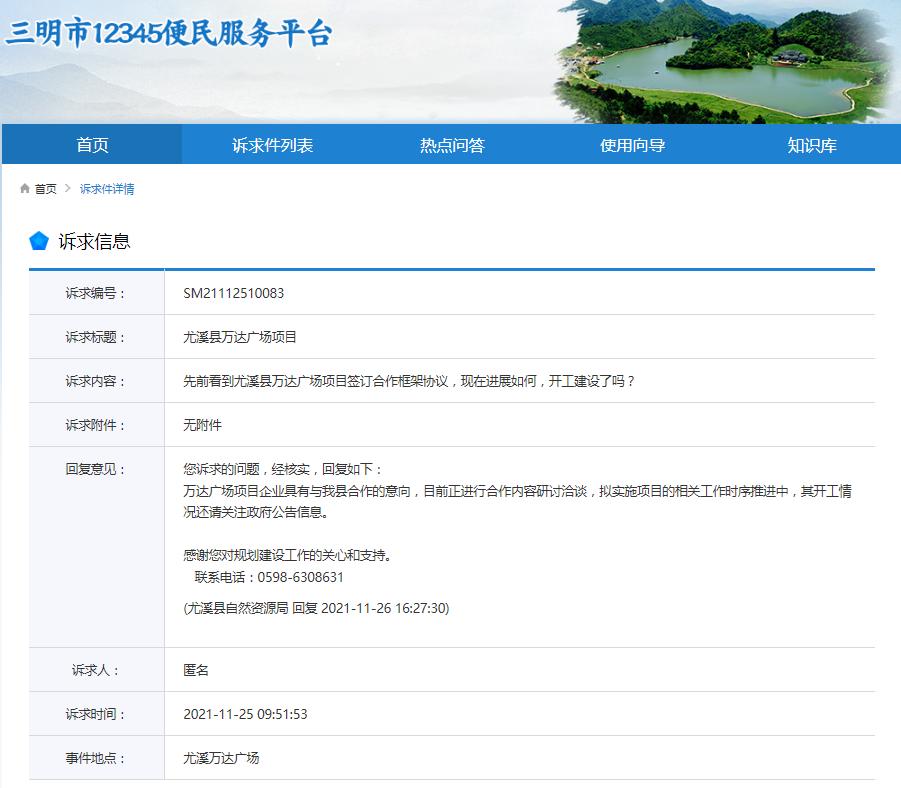Select the 使用向导 menu item

pos(633,145)
